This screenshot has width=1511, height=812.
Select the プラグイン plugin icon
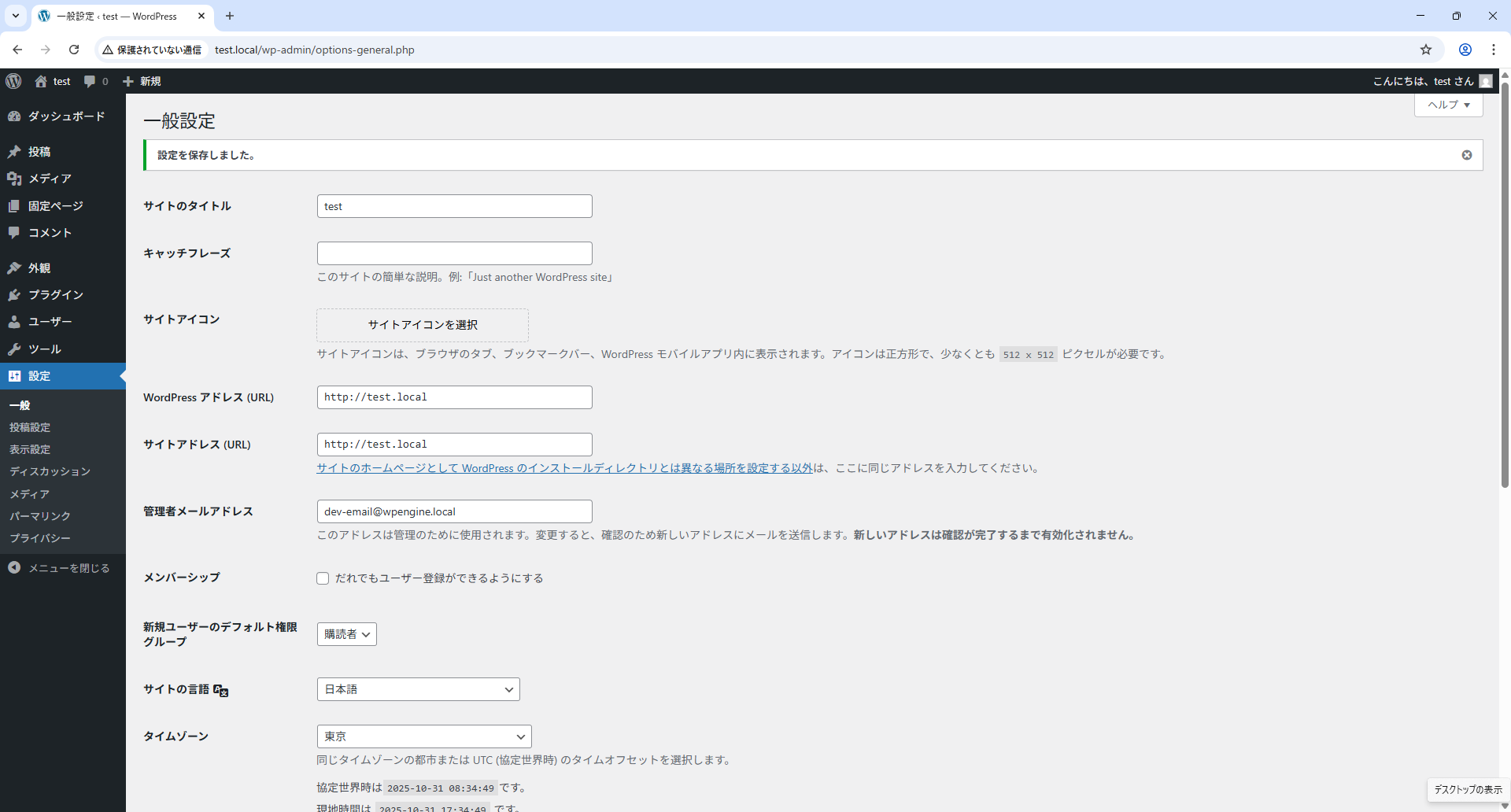coord(14,294)
